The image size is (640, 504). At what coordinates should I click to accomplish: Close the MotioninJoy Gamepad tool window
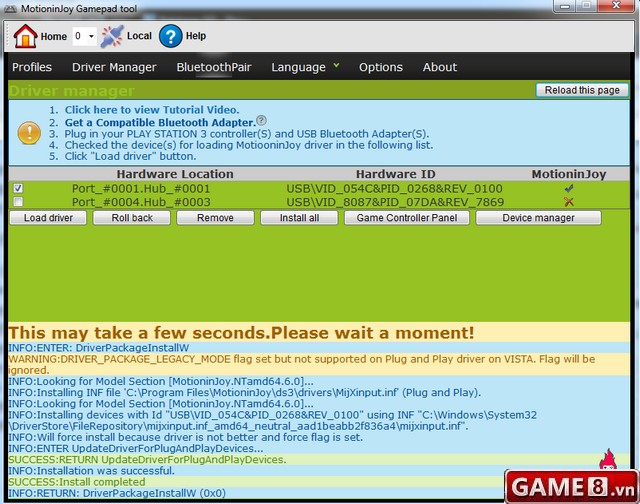pyautogui.click(x=617, y=5)
